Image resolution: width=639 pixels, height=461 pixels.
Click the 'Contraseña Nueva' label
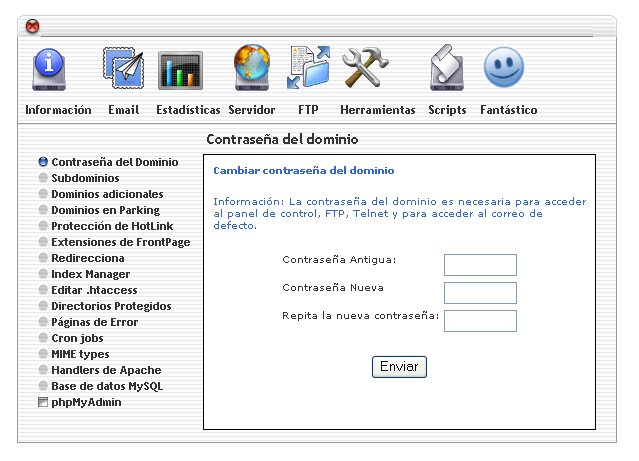333,288
